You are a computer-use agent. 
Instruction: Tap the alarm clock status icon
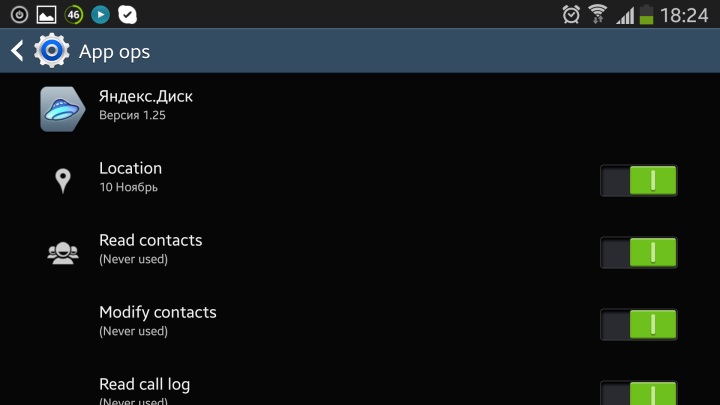(572, 14)
